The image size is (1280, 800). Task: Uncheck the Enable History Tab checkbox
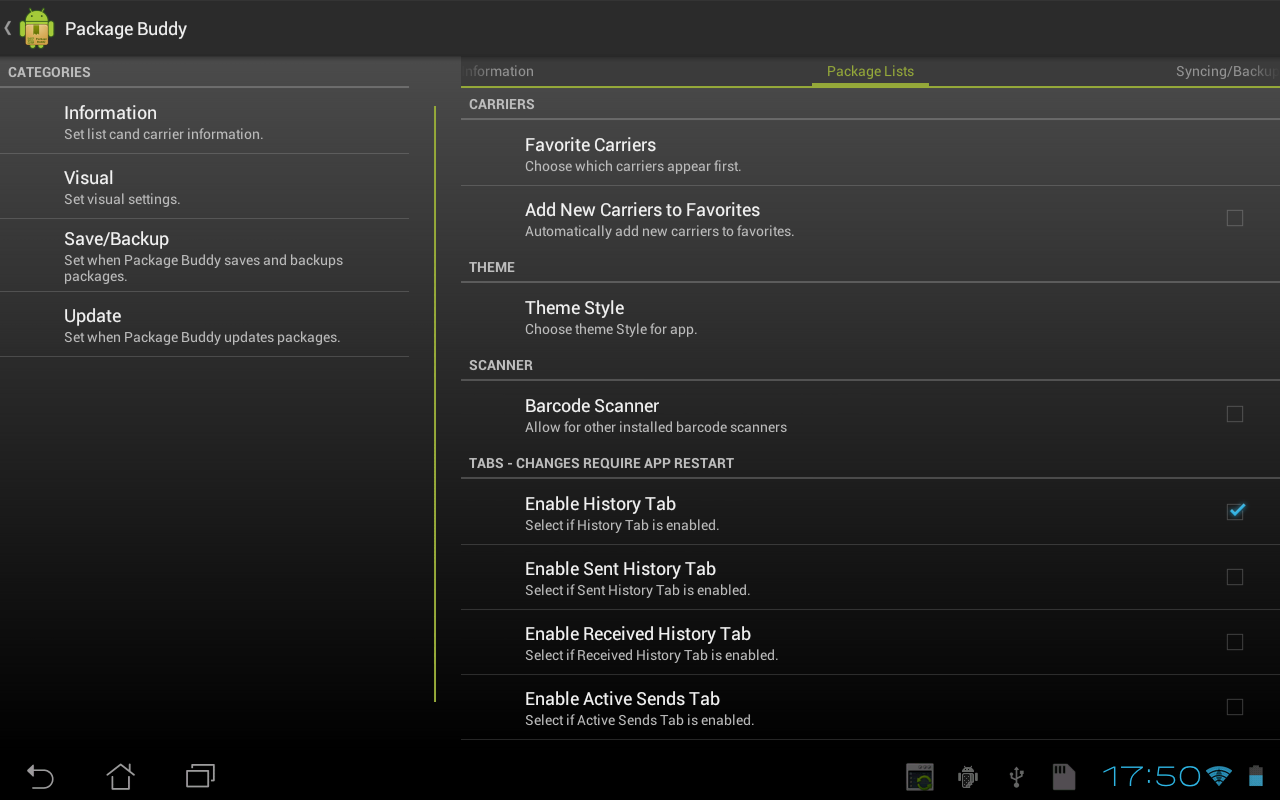coord(1235,512)
